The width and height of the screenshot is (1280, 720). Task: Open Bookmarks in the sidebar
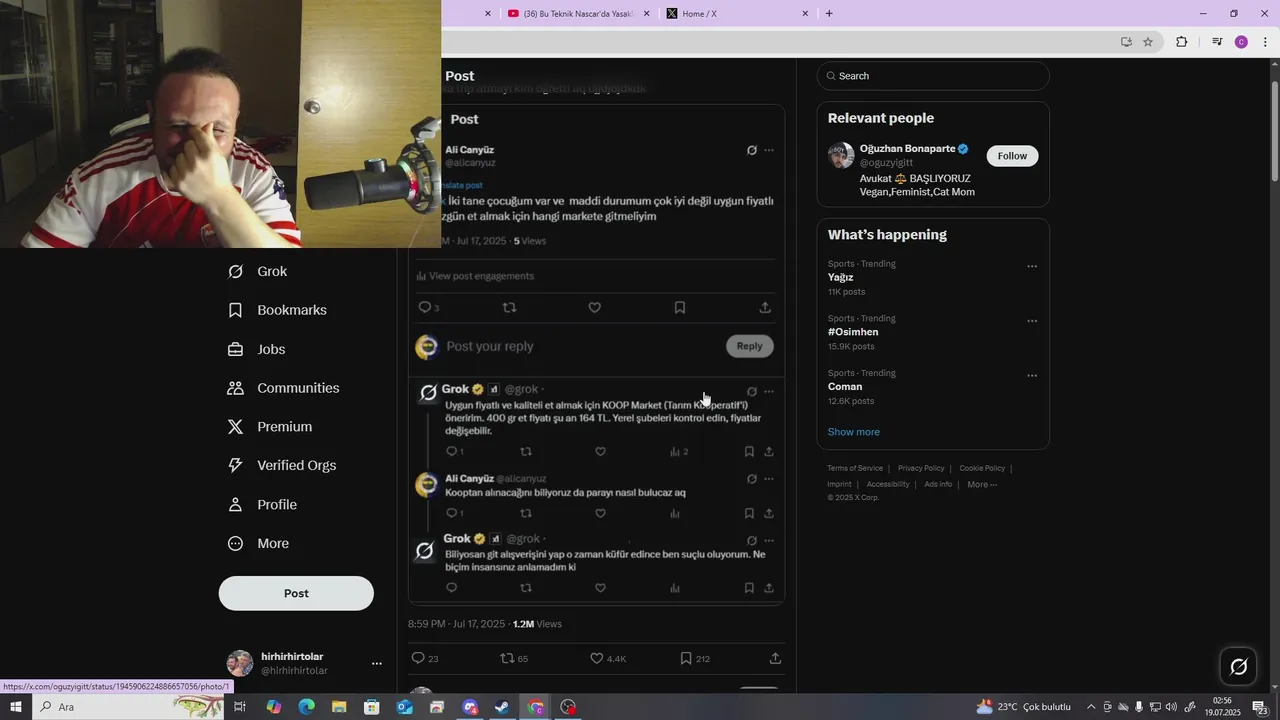[x=278, y=310]
